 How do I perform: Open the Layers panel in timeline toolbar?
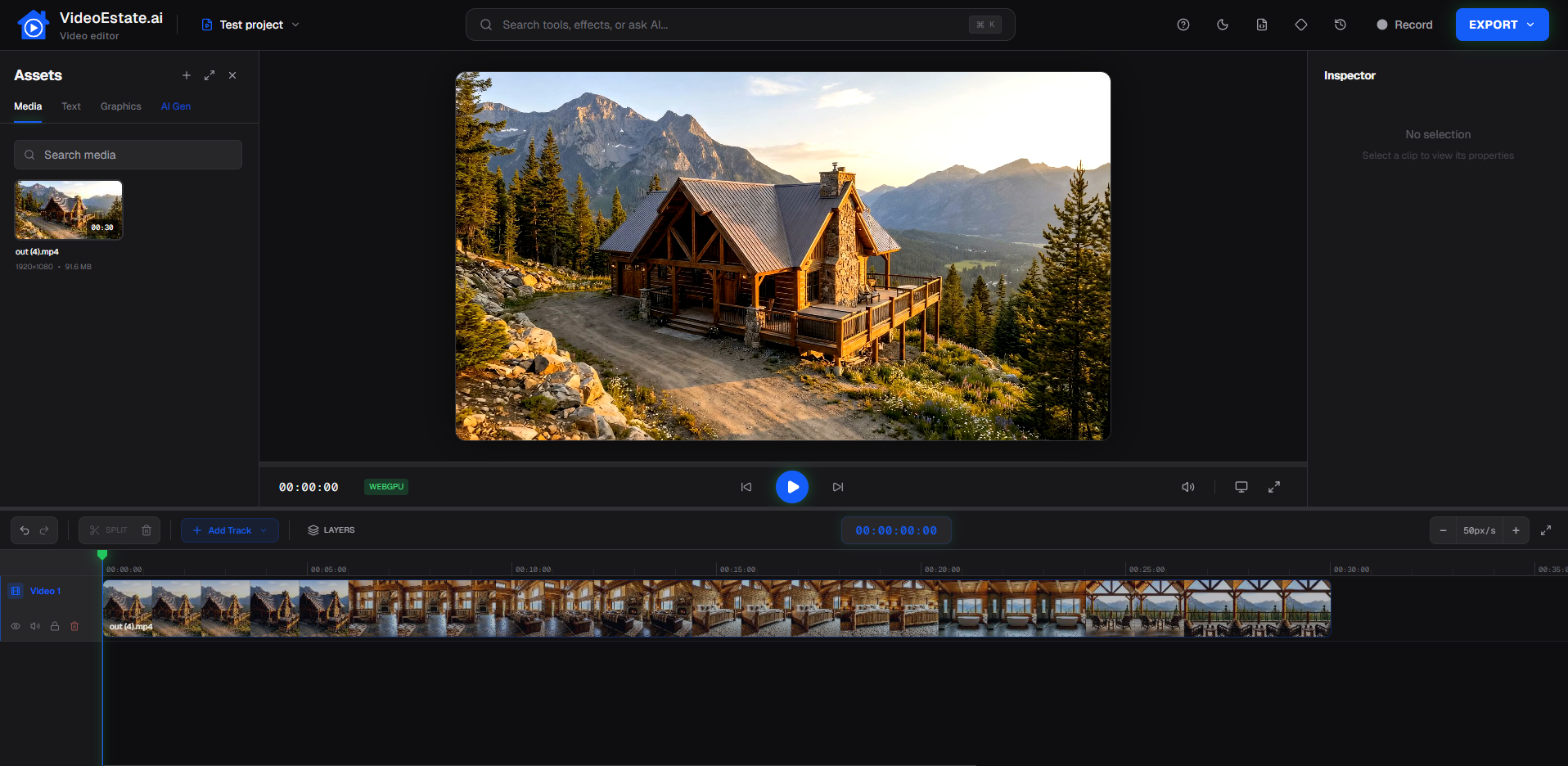pyautogui.click(x=331, y=529)
